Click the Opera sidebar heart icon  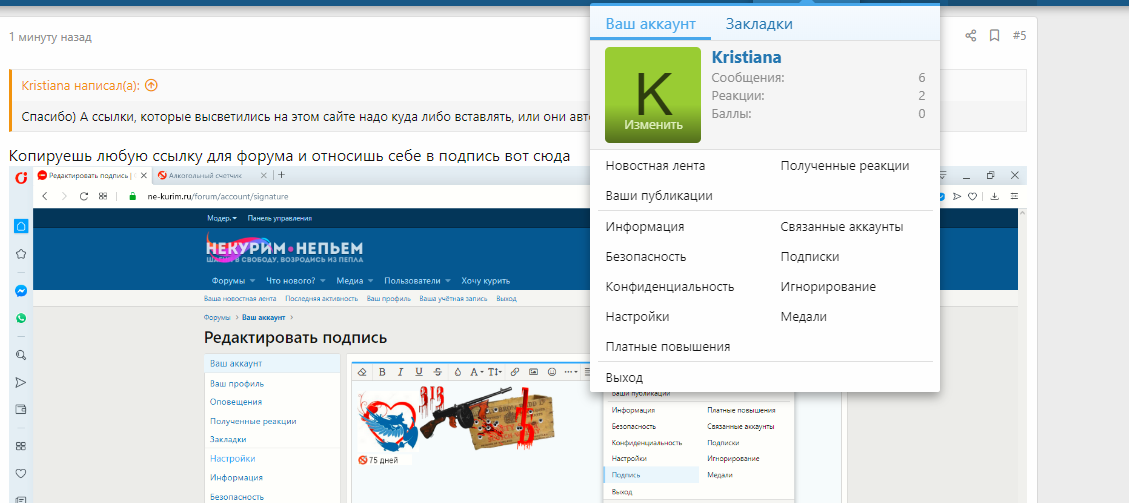point(21,473)
